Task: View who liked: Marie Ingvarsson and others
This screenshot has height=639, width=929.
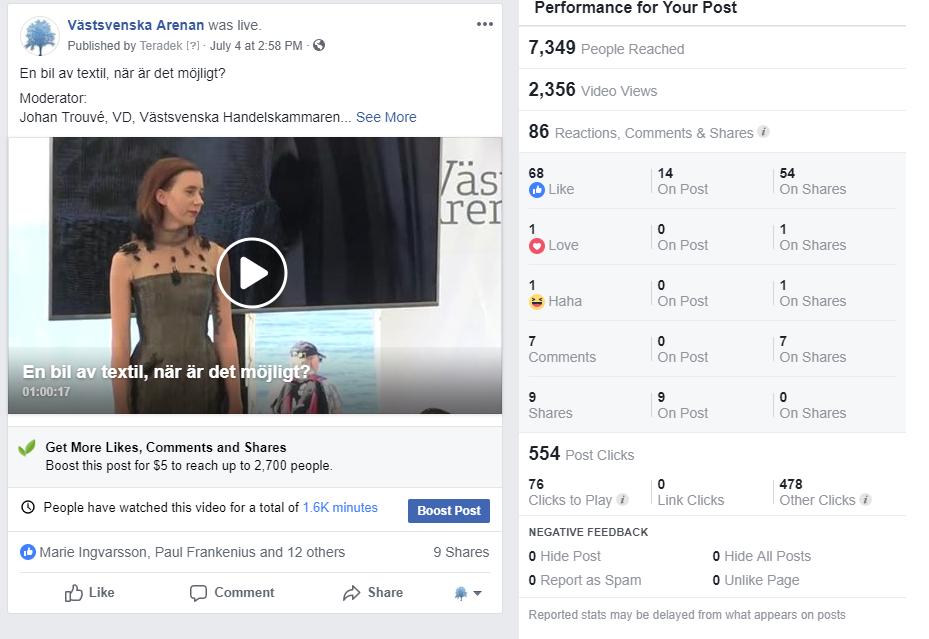Action: coord(192,552)
